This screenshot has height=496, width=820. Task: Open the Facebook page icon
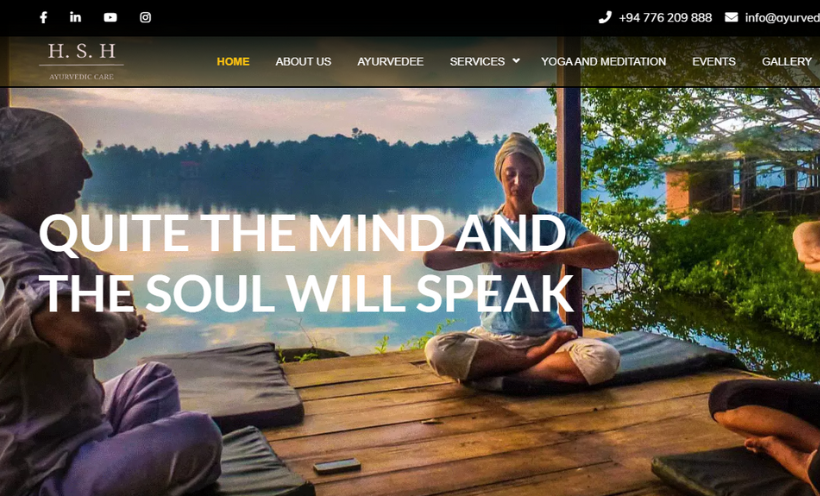43,17
